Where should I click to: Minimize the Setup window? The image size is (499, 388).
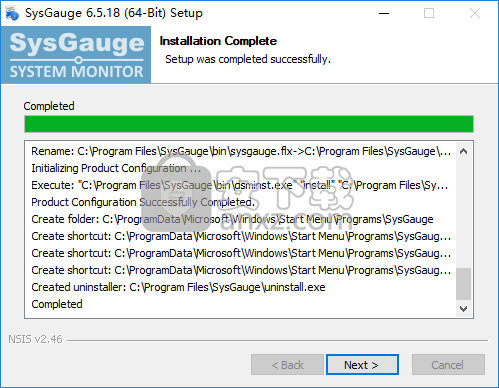[x=384, y=13]
